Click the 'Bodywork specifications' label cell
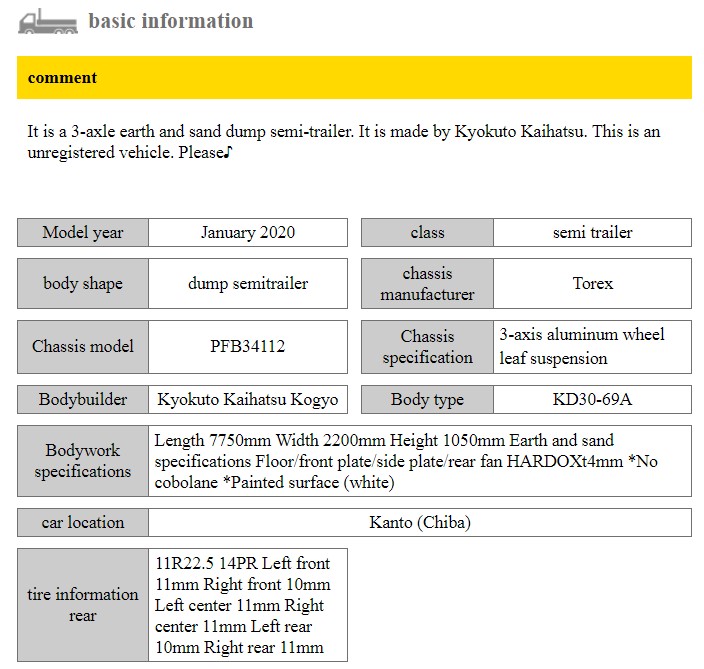 tap(83, 461)
